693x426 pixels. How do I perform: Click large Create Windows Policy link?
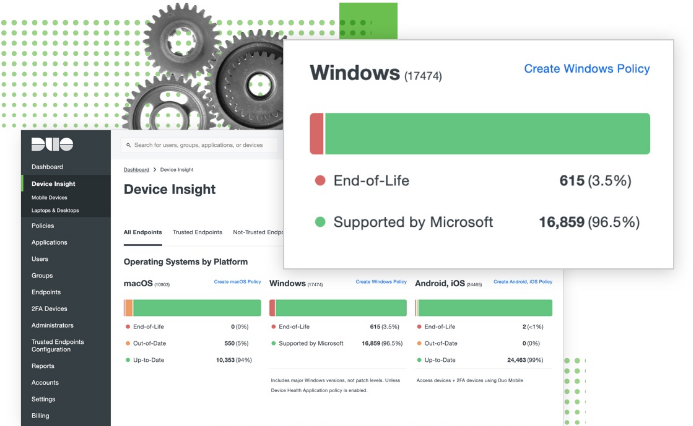[x=587, y=69]
